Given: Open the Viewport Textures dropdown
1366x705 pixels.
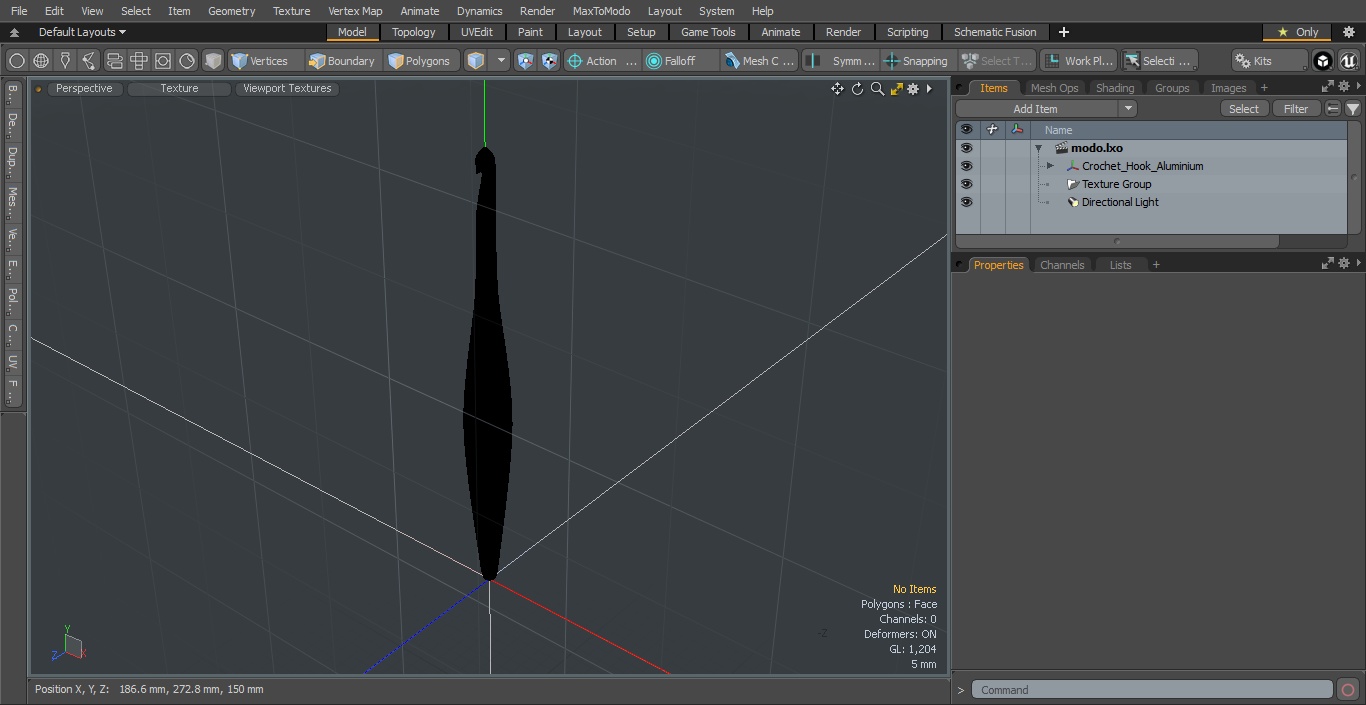Looking at the screenshot, I should tap(287, 88).
